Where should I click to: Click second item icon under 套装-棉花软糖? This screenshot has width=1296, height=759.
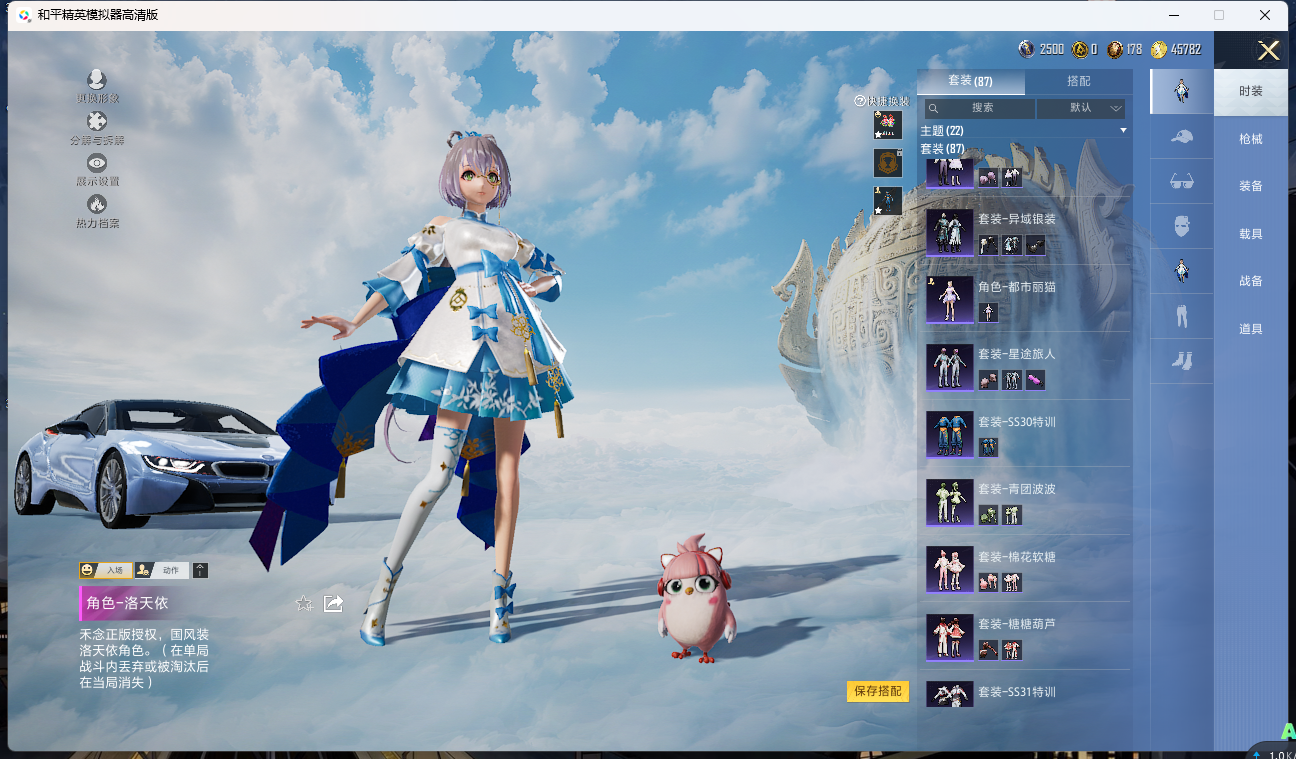[1012, 582]
